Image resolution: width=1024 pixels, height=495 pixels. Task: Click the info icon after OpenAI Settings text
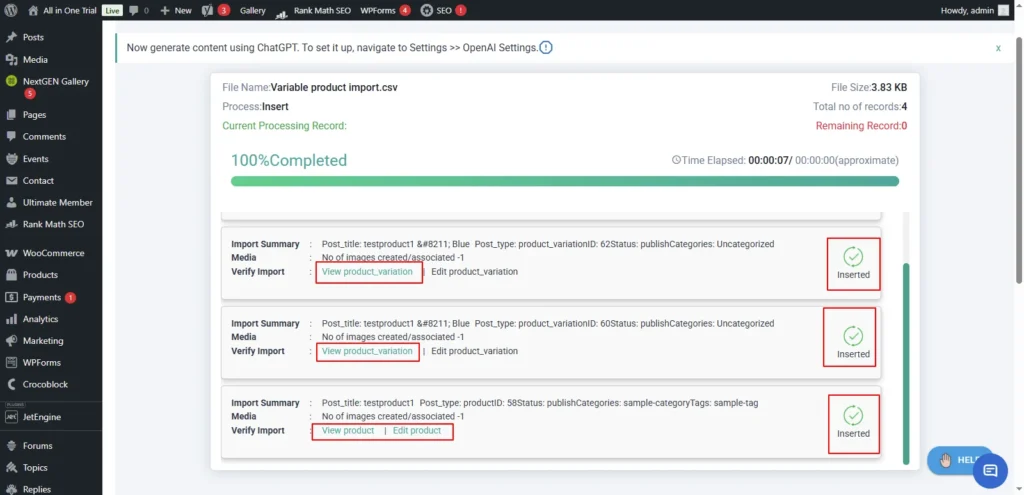tap(546, 48)
